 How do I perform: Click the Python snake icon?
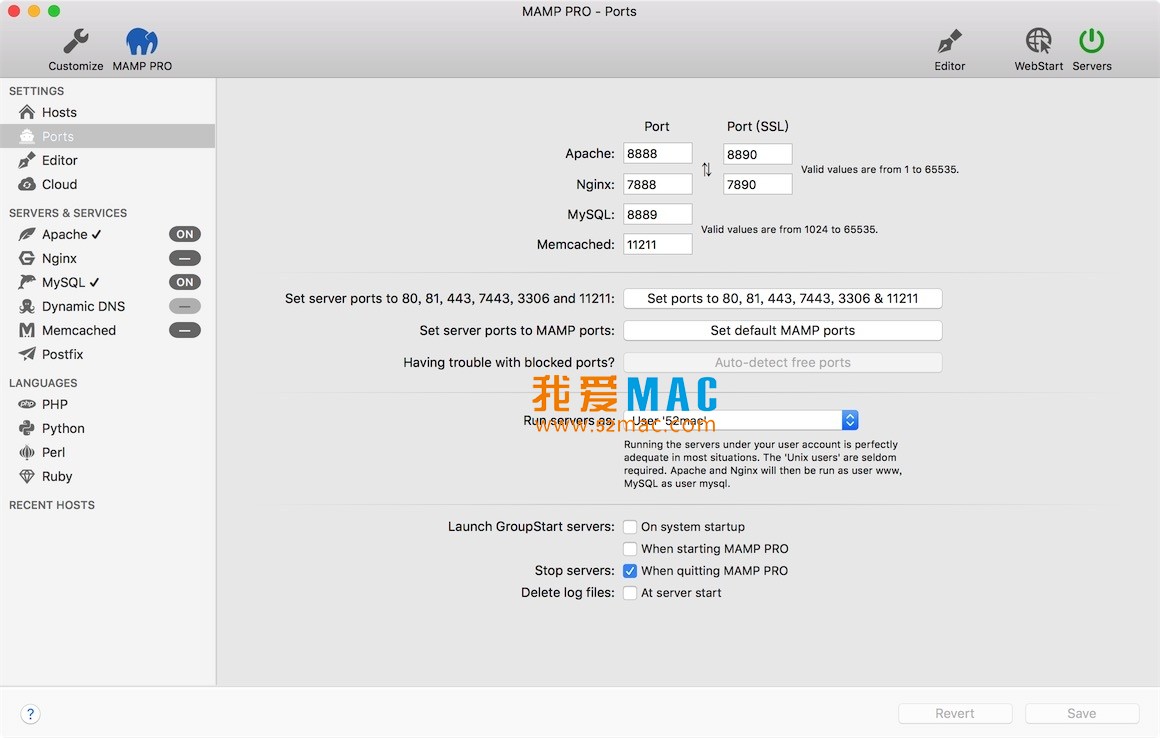point(27,428)
